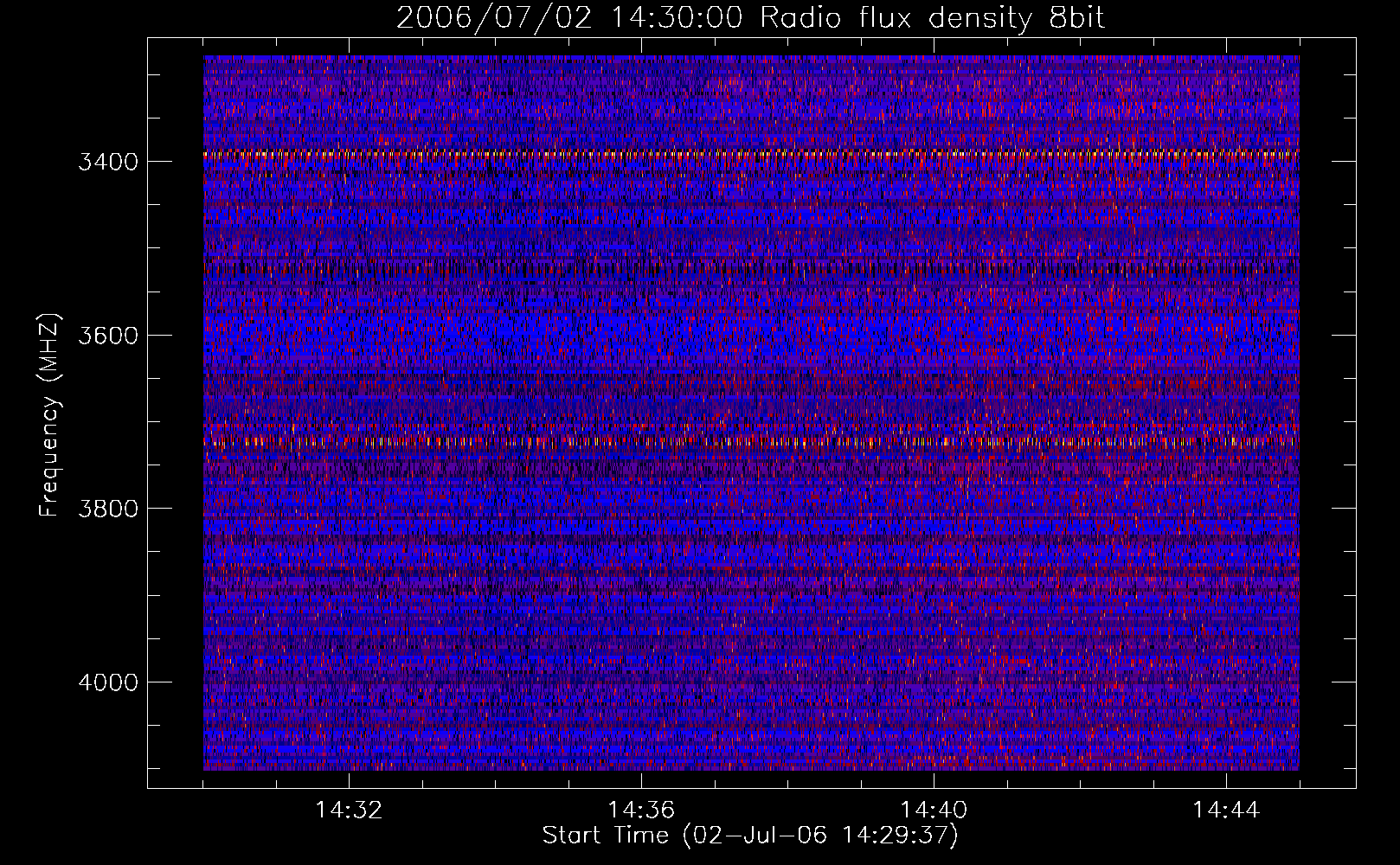This screenshot has width=1400, height=865.
Task: Click the bright yellow interference line near 3400 MHz
Action: [751, 154]
